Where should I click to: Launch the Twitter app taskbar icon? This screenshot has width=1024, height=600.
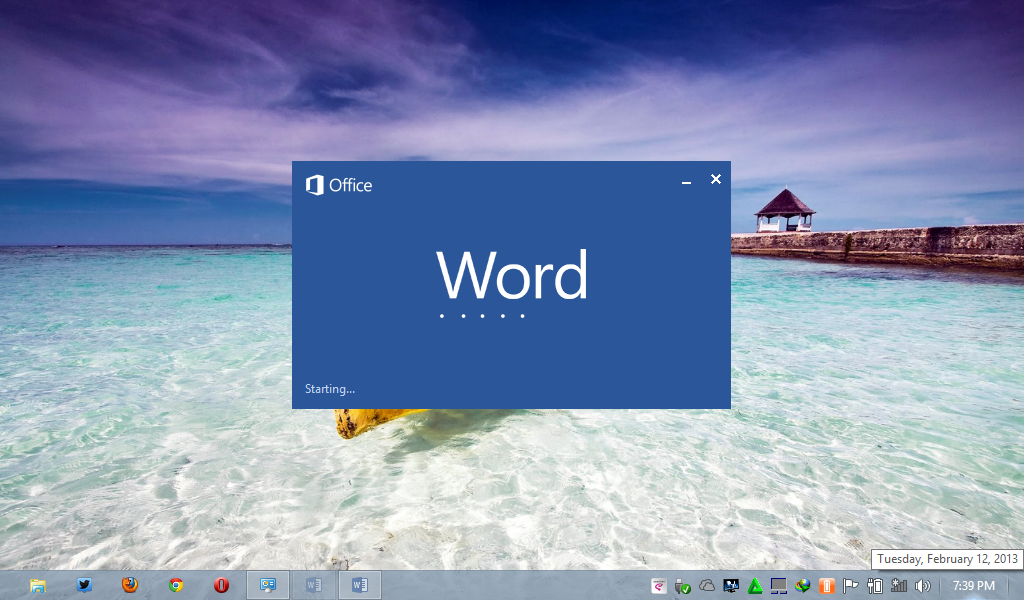[84, 585]
